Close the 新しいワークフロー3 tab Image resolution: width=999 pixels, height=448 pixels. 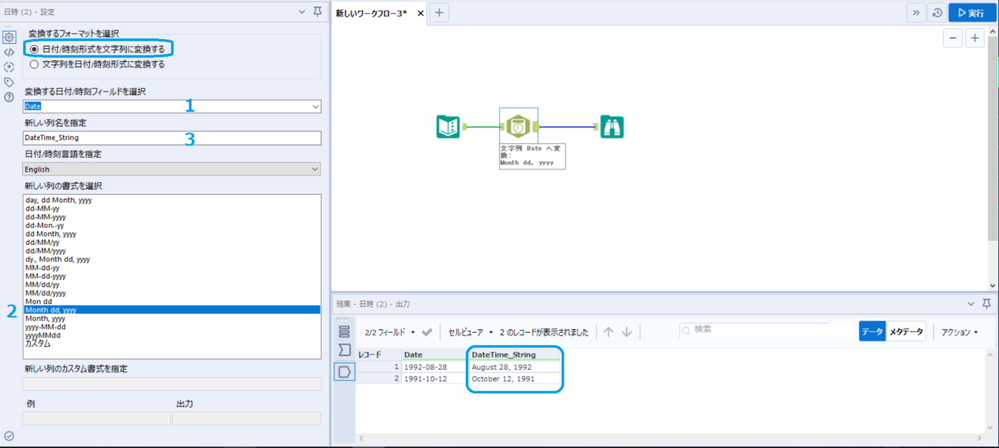(420, 13)
